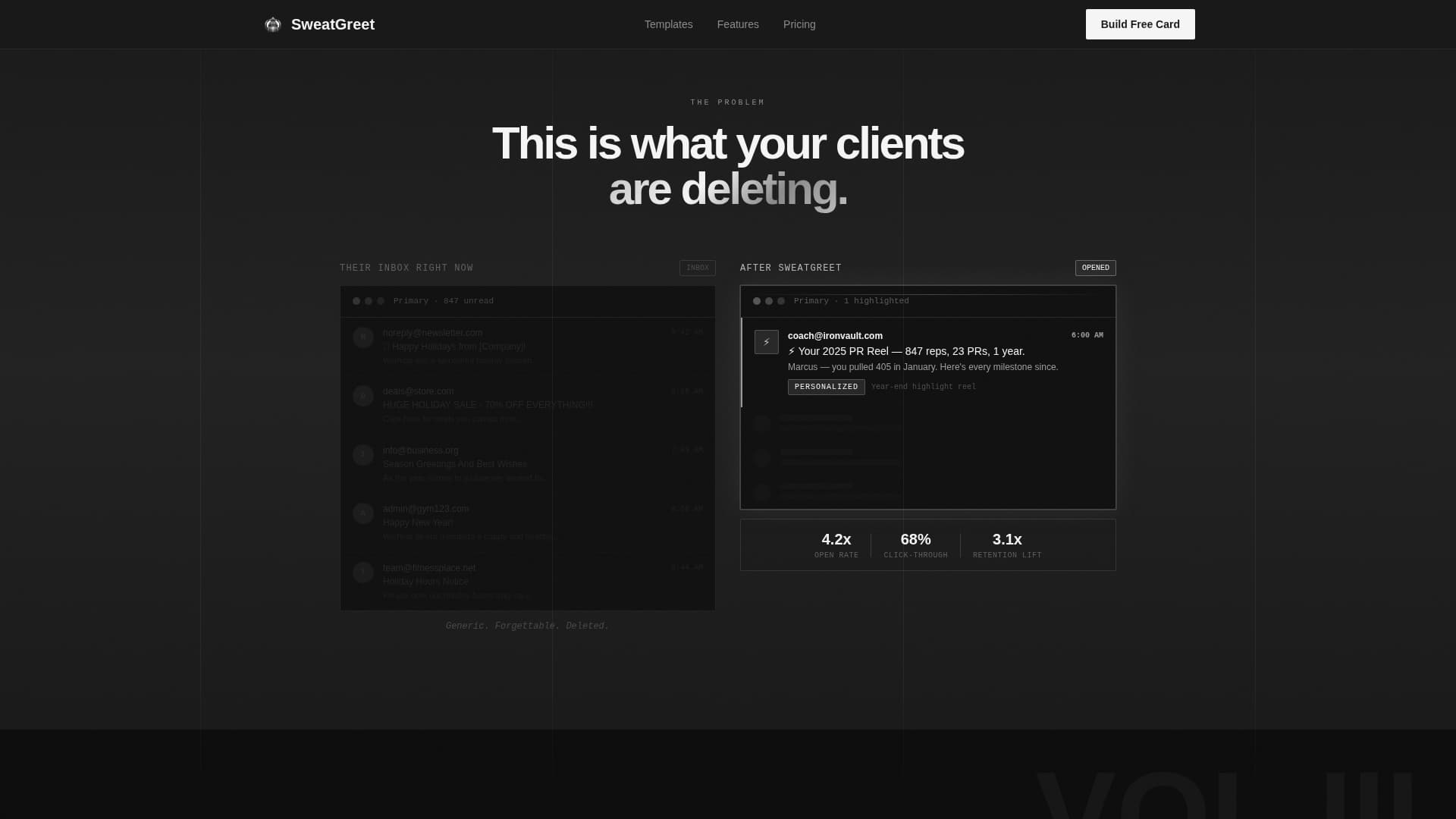Open the team@fitnessplace.net email
Image resolution: width=1456 pixels, height=819 pixels.
coord(528,582)
